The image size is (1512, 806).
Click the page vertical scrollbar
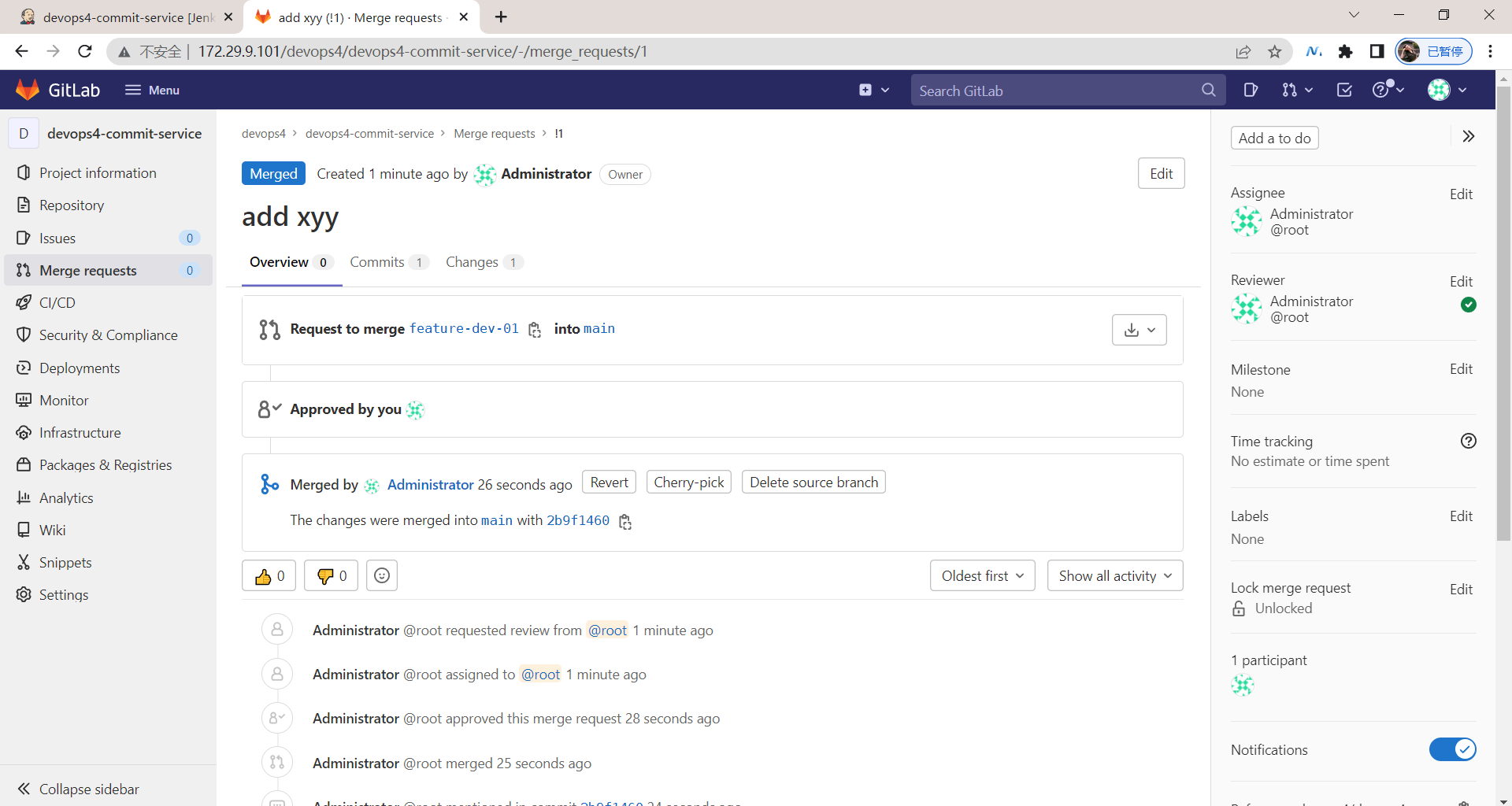tap(1503, 315)
